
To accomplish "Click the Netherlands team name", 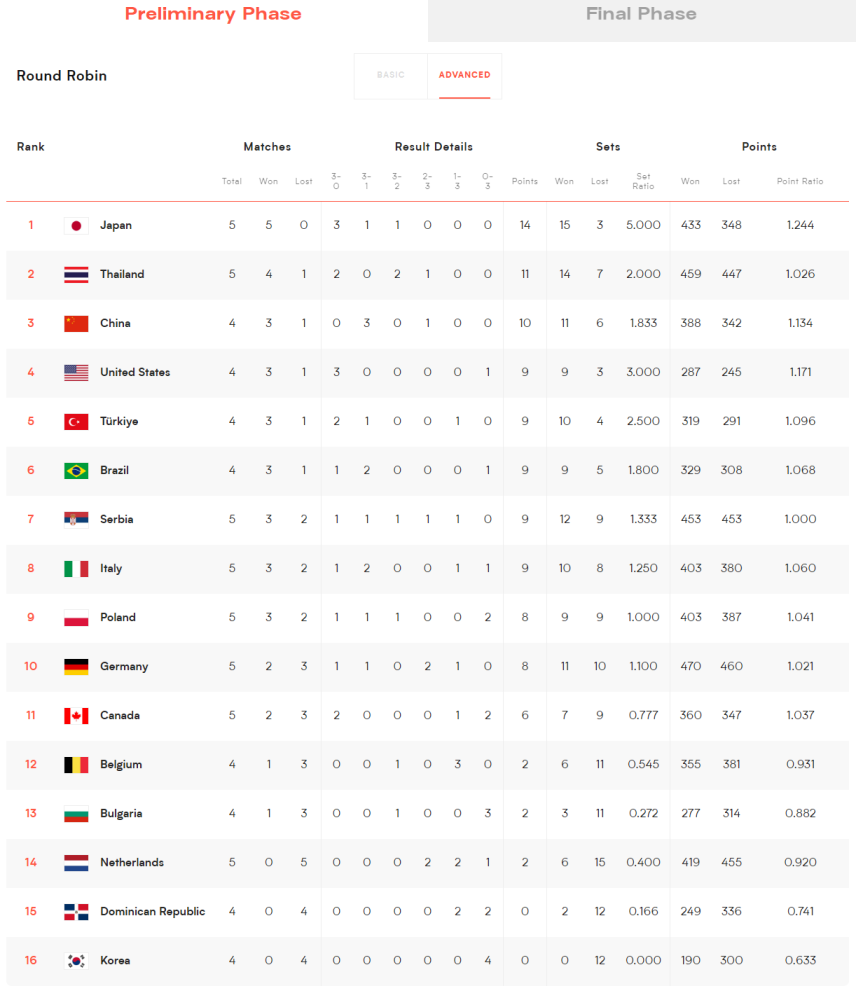I will 132,862.
